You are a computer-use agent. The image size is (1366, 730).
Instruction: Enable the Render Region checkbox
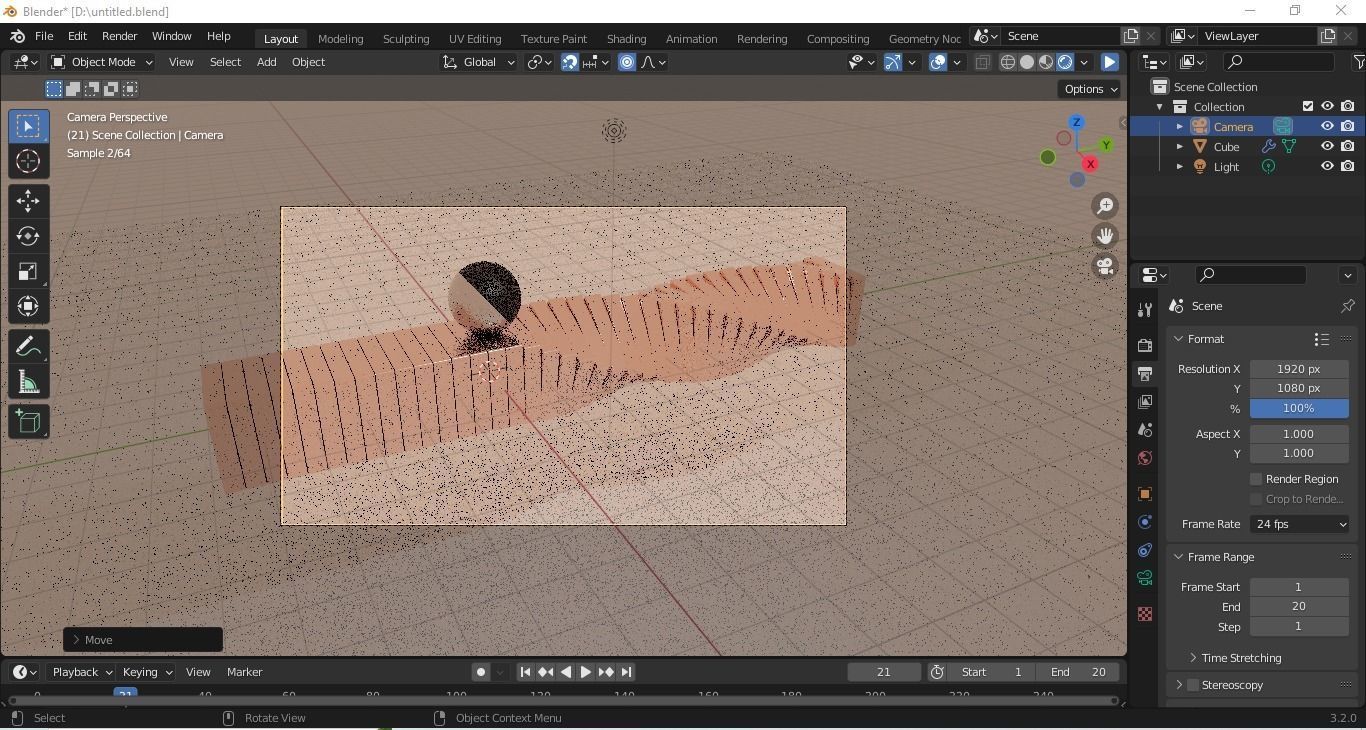coord(1256,479)
